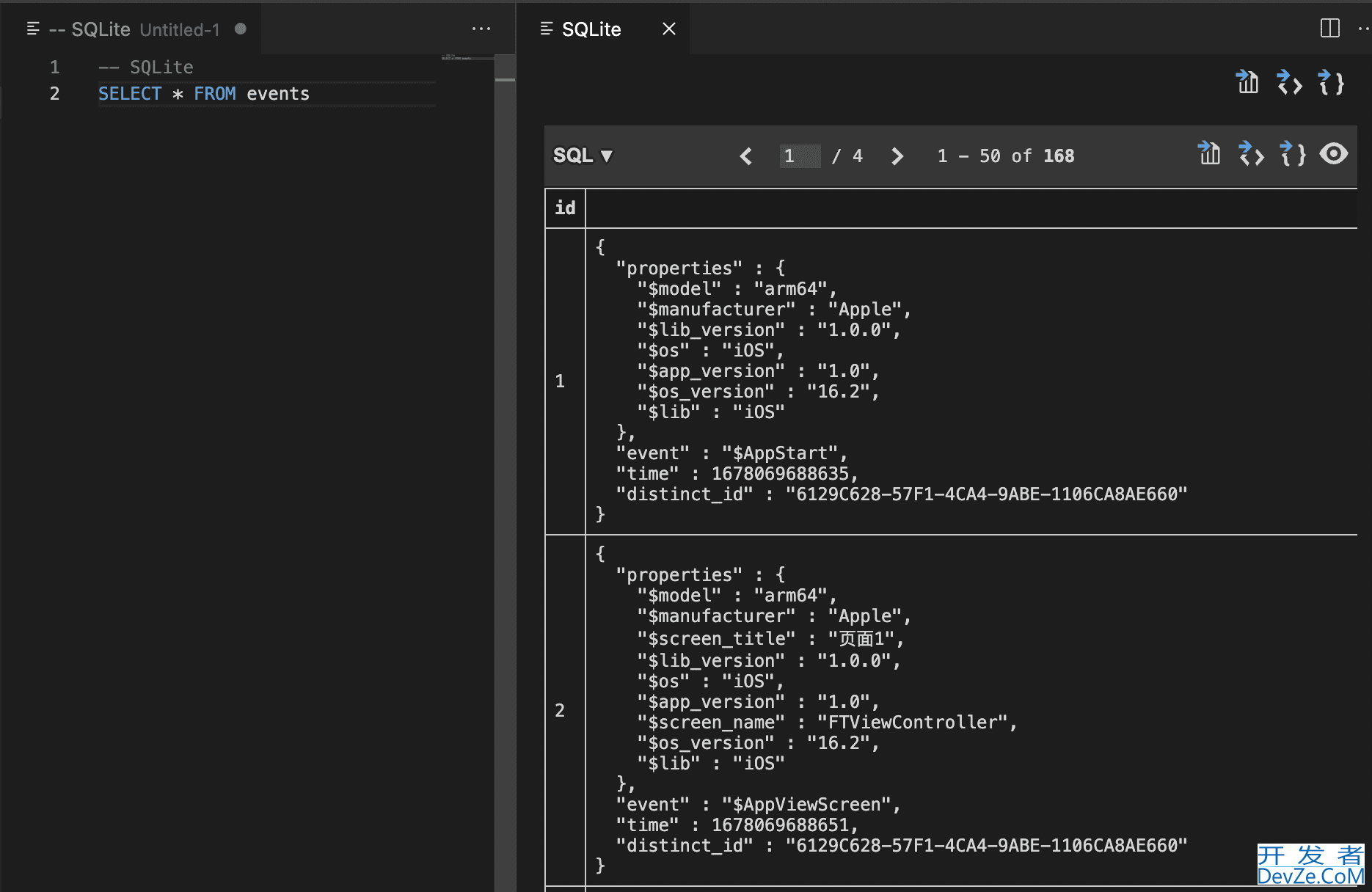This screenshot has width=1372, height=892.
Task: Expand the SQL dropdown arrow
Action: [607, 156]
